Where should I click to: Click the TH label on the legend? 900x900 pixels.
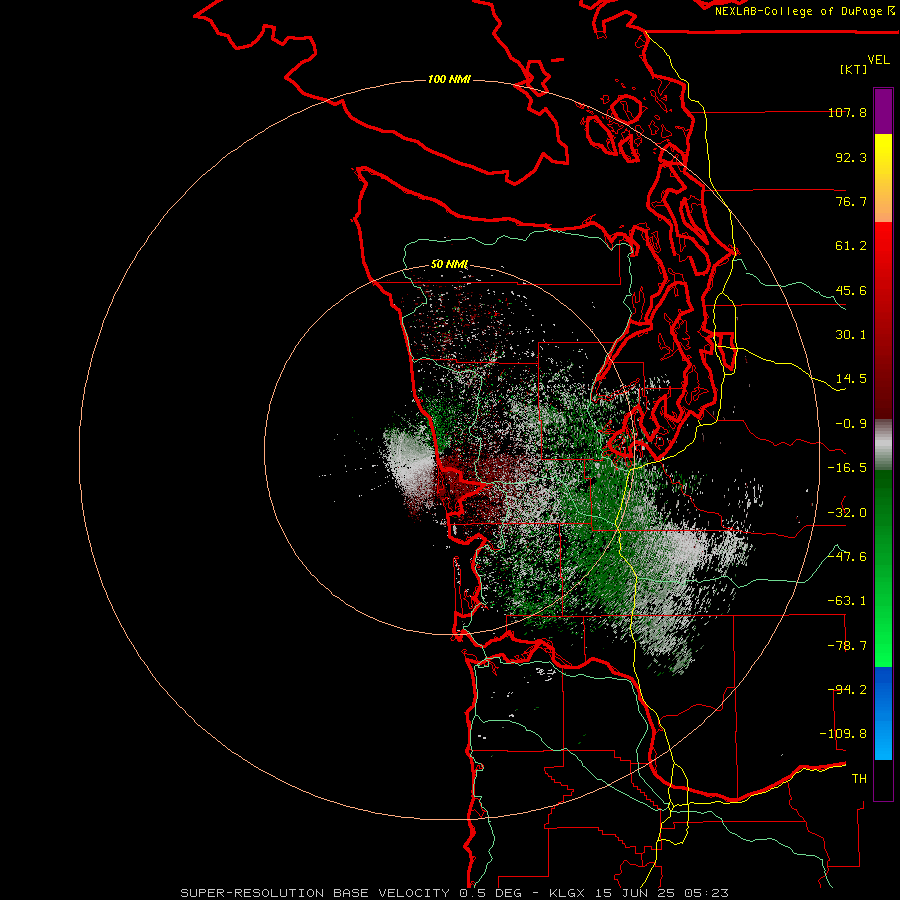(x=859, y=779)
